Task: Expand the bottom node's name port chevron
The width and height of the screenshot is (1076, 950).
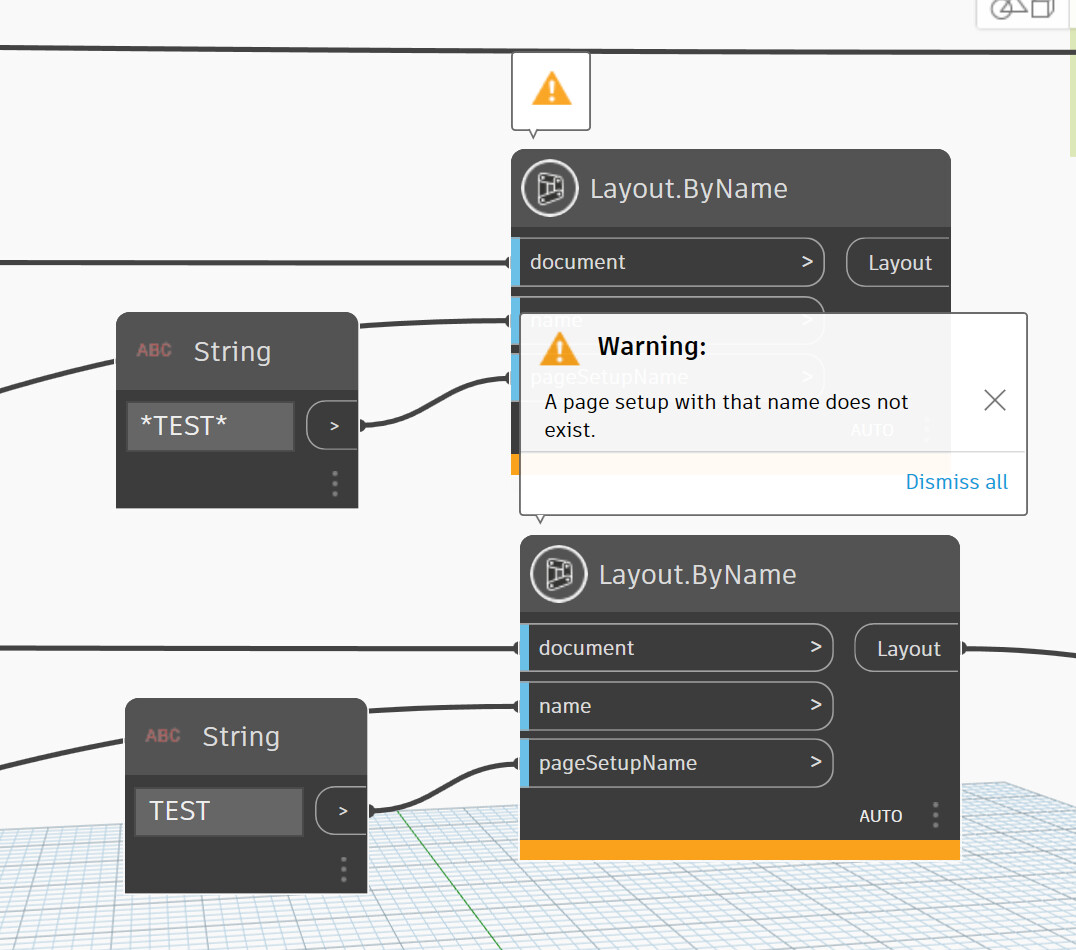Action: point(816,704)
